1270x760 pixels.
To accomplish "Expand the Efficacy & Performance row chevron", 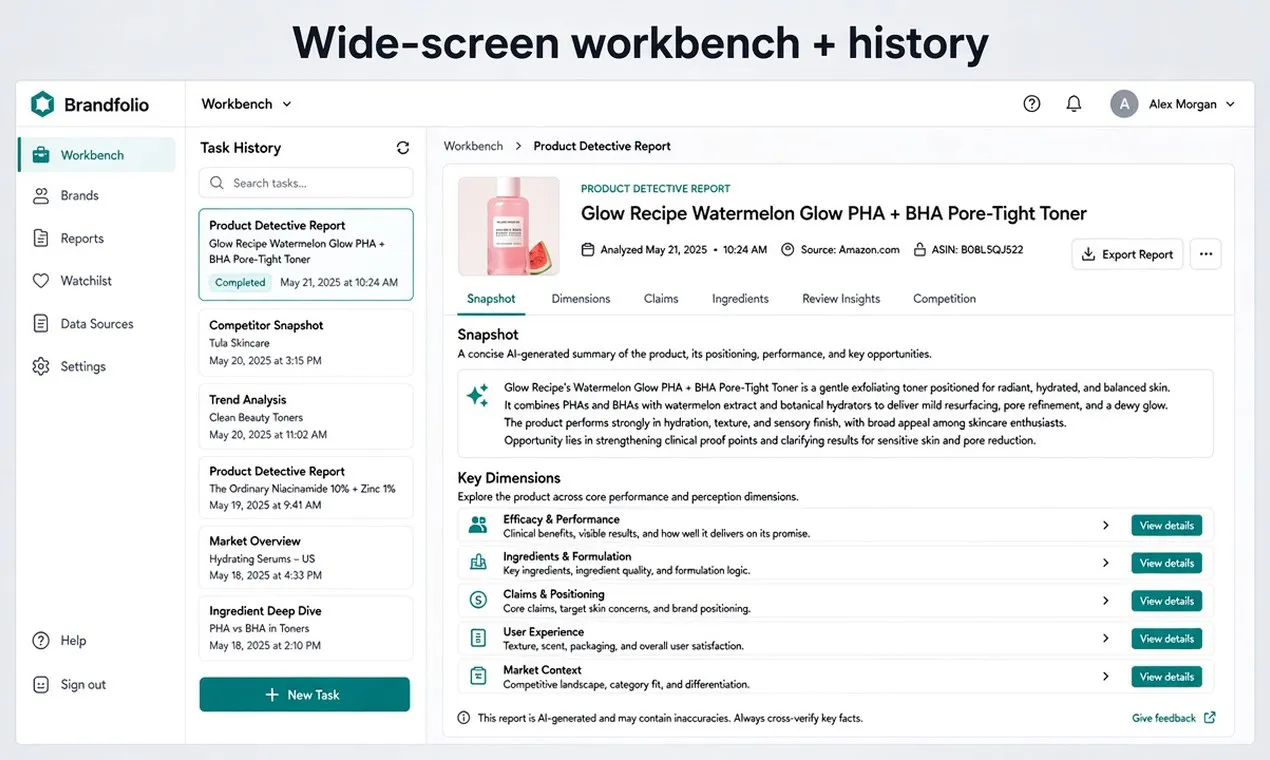I will 1106,525.
